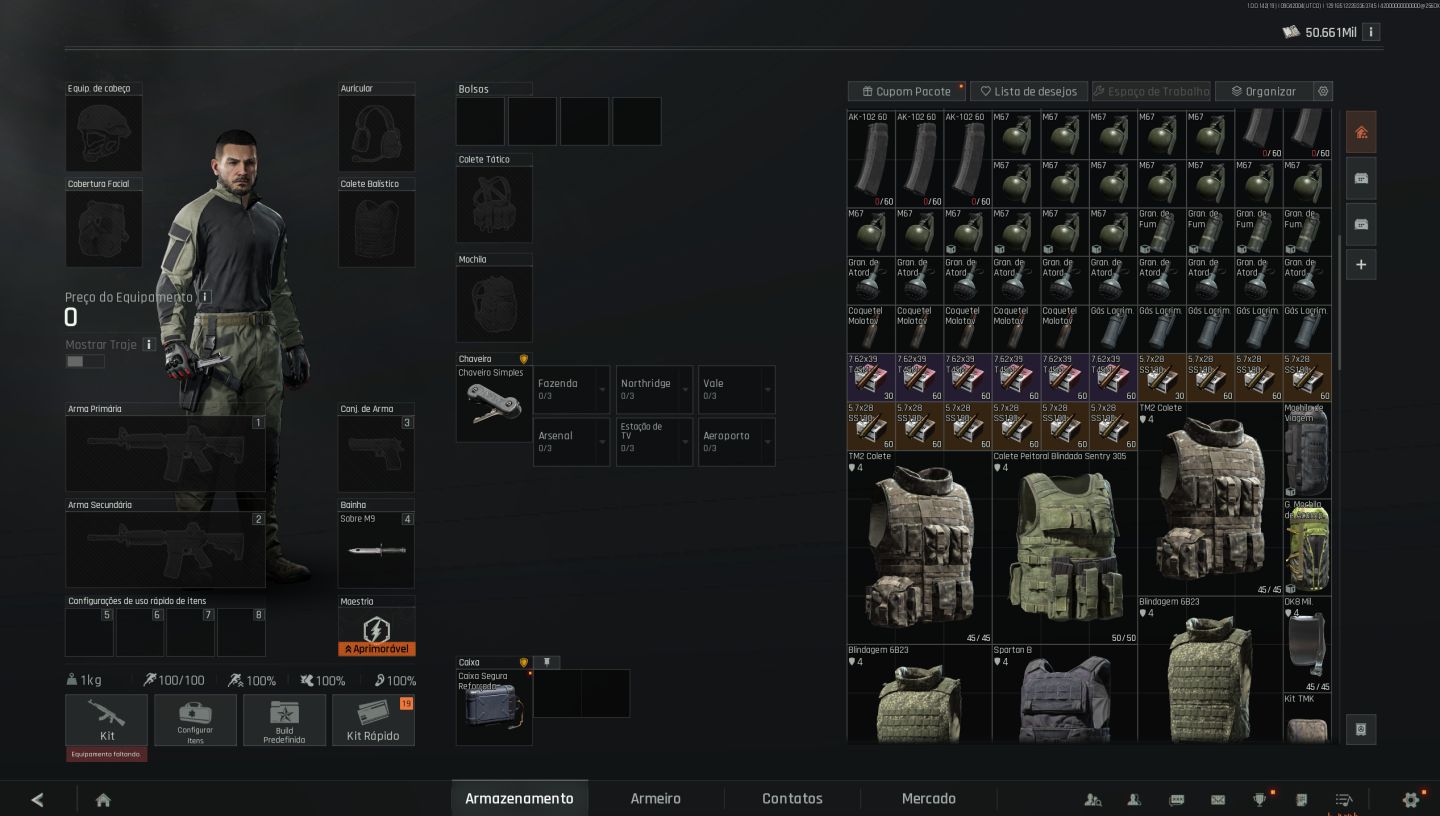
Task: Add a new storage with plus icon
Action: pos(1361,265)
